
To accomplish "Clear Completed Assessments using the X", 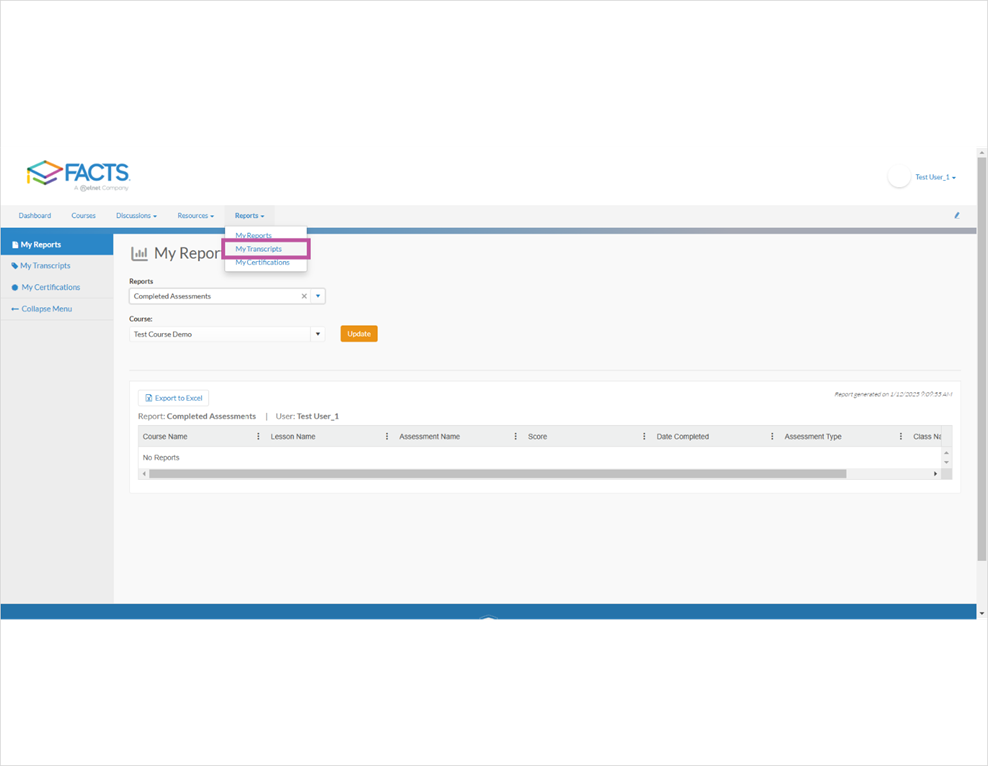I will pyautogui.click(x=304, y=296).
